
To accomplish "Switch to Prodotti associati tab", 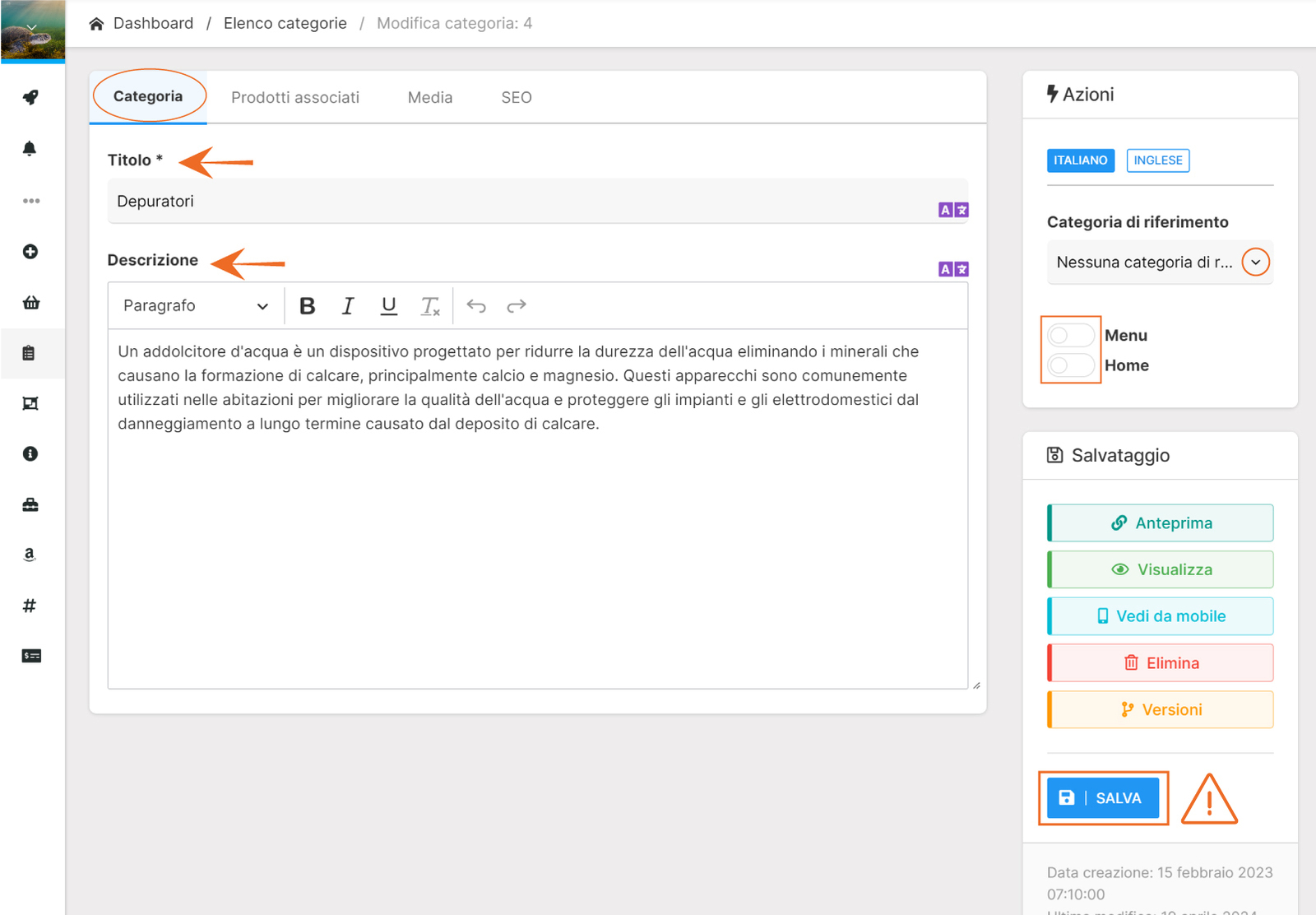I will click(295, 98).
